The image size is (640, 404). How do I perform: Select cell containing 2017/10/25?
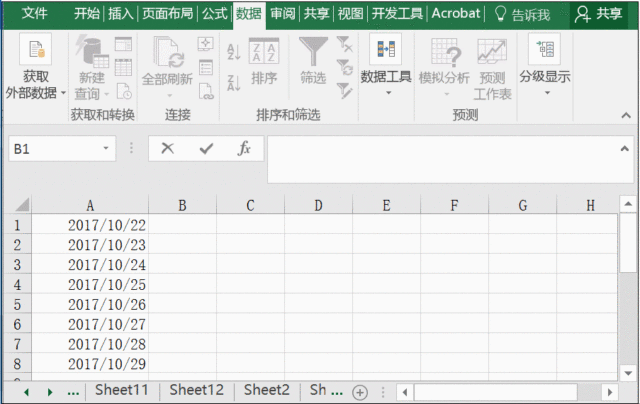90,284
